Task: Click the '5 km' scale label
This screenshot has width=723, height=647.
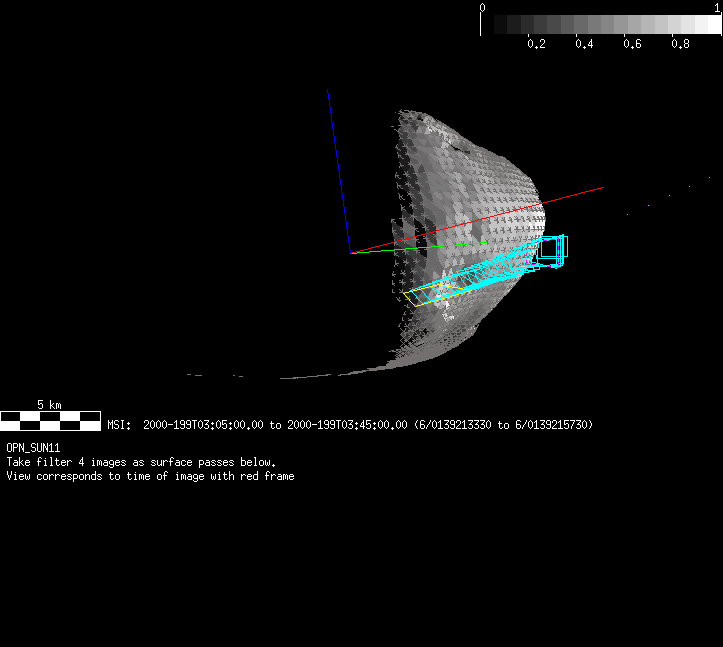Action: click(49, 404)
